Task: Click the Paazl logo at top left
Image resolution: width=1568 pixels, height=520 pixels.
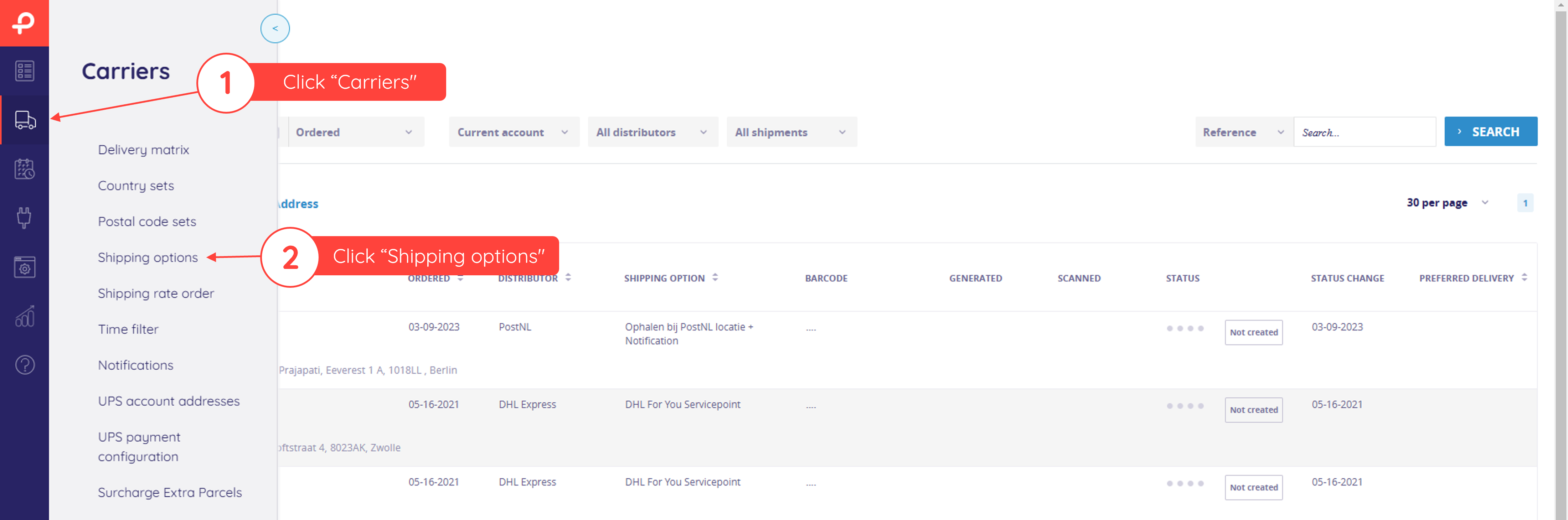Action: [x=24, y=23]
